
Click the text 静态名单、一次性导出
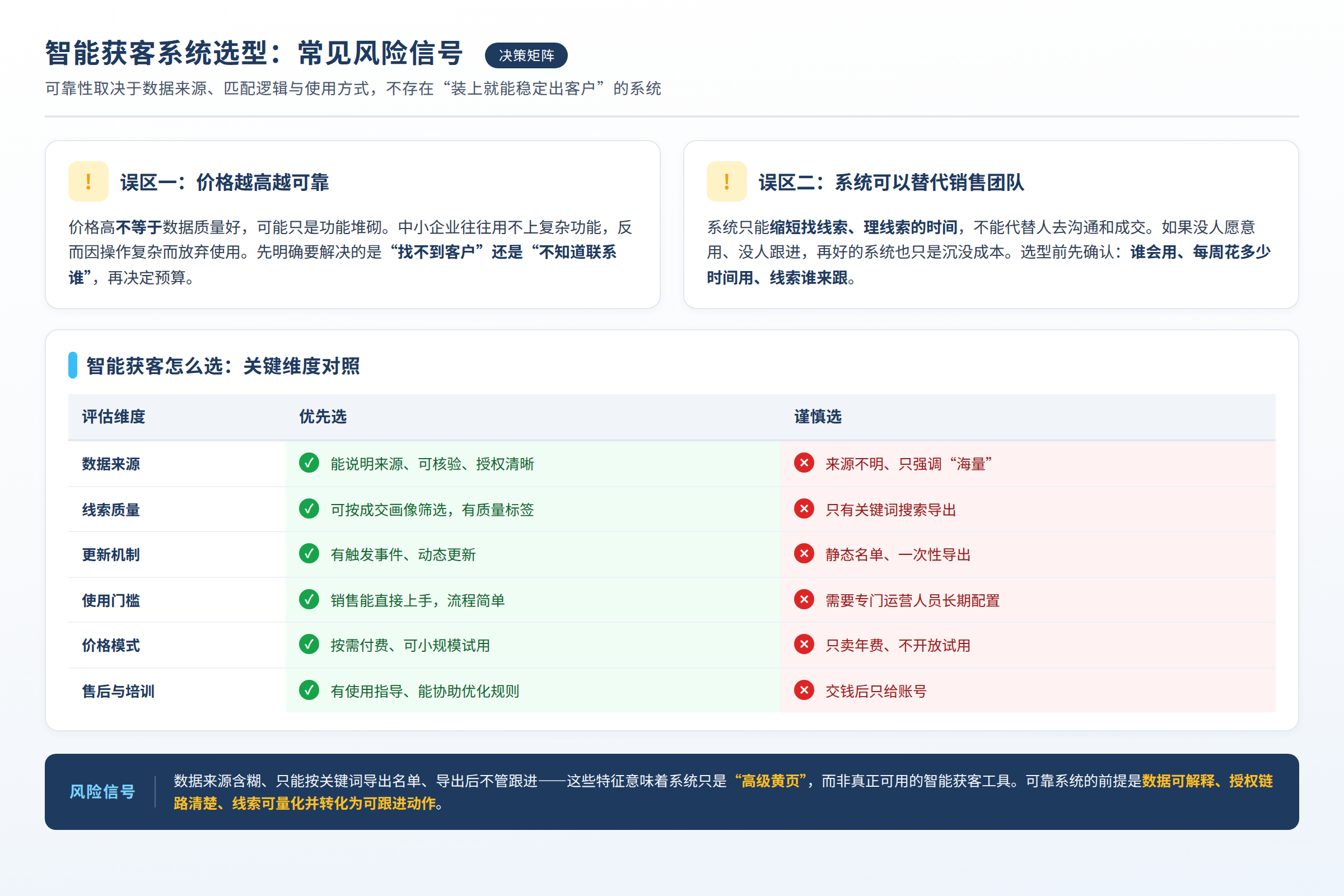tap(898, 555)
